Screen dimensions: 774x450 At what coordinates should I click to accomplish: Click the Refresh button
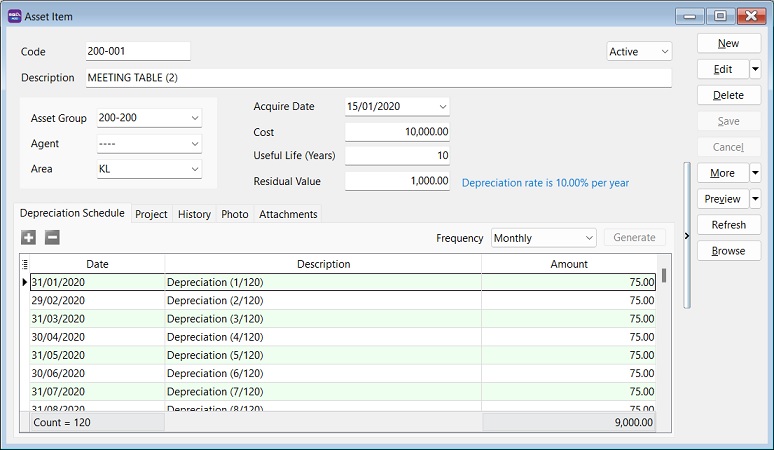728,225
